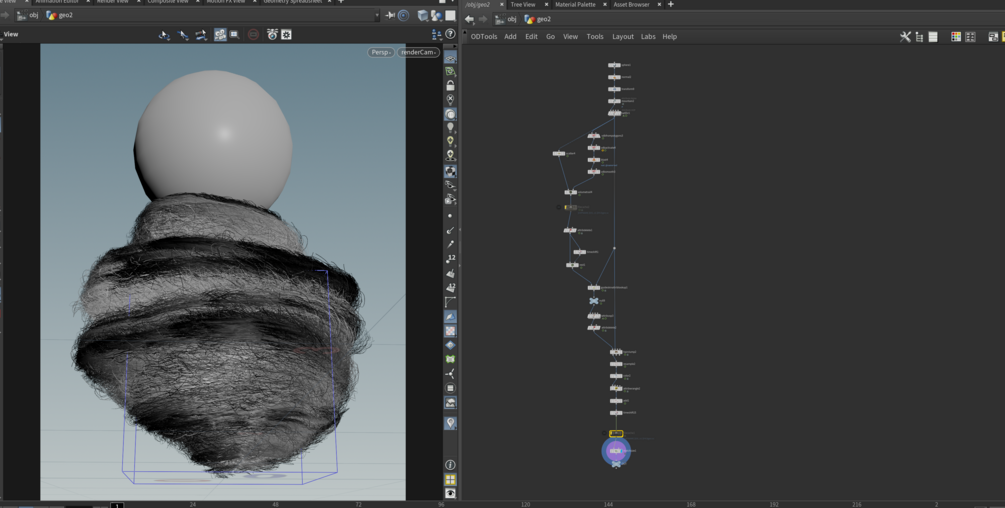Toggle the red circle snapshot icon in viewport toolbar

(x=253, y=35)
